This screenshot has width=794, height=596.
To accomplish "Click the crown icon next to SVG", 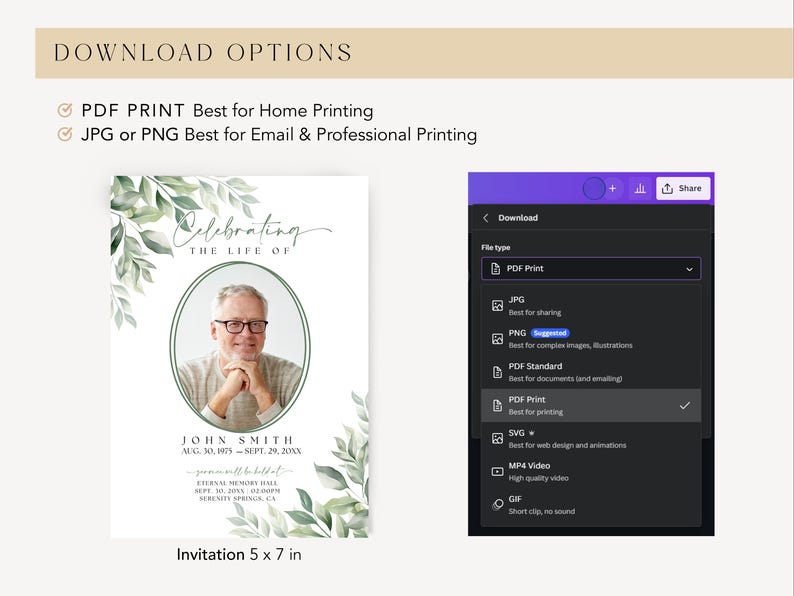I will point(532,433).
